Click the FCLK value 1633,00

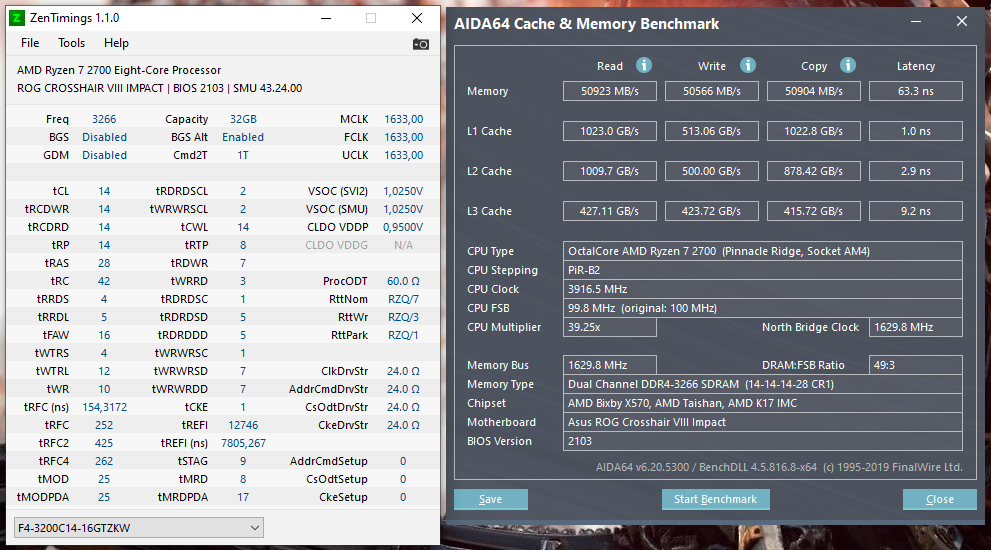coord(404,137)
